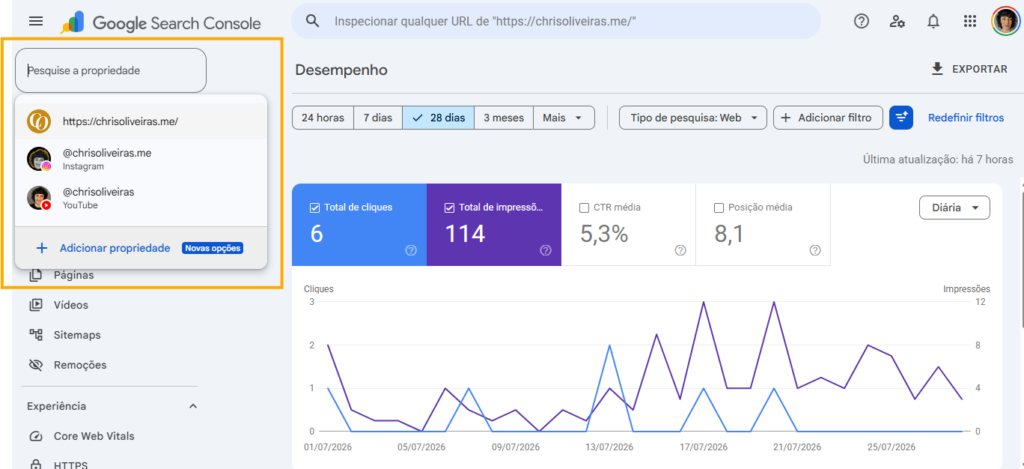Open Vídeos in the sidebar

(x=71, y=305)
